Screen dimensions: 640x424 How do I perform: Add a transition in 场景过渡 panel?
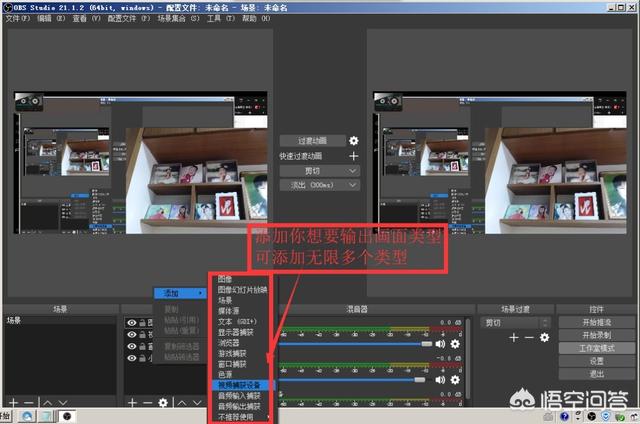[x=514, y=338]
